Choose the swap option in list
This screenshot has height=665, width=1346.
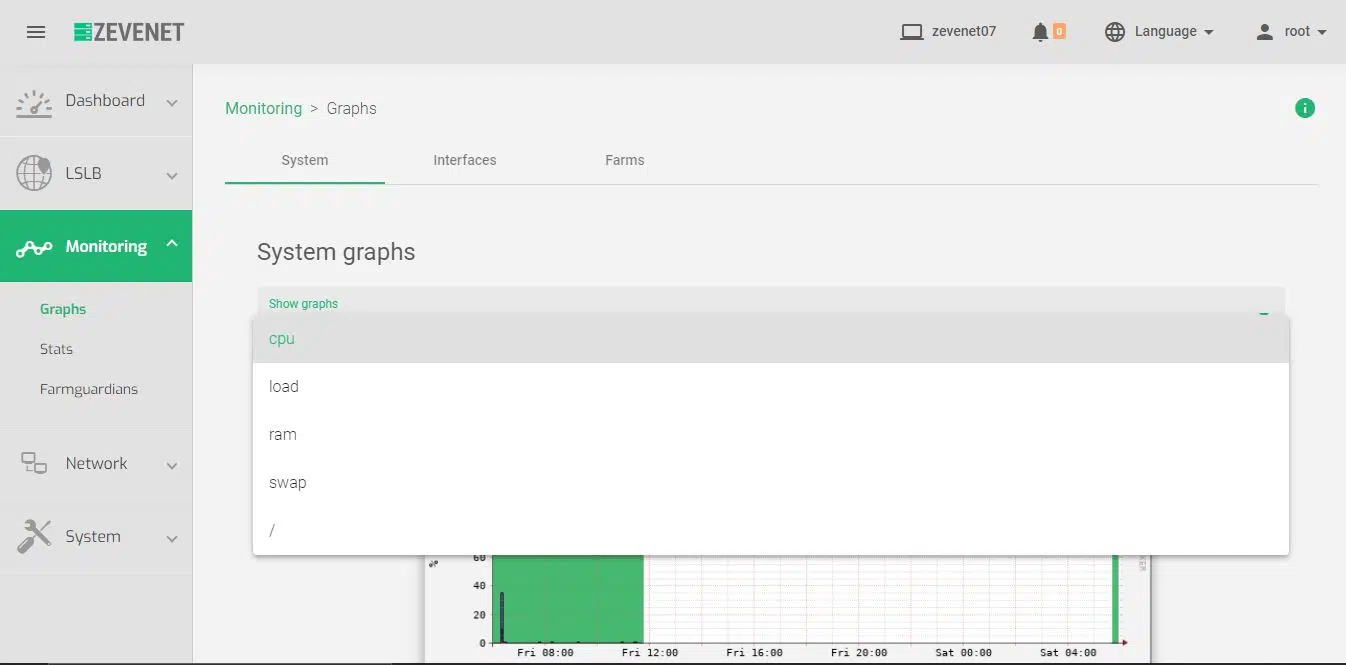tap(288, 483)
